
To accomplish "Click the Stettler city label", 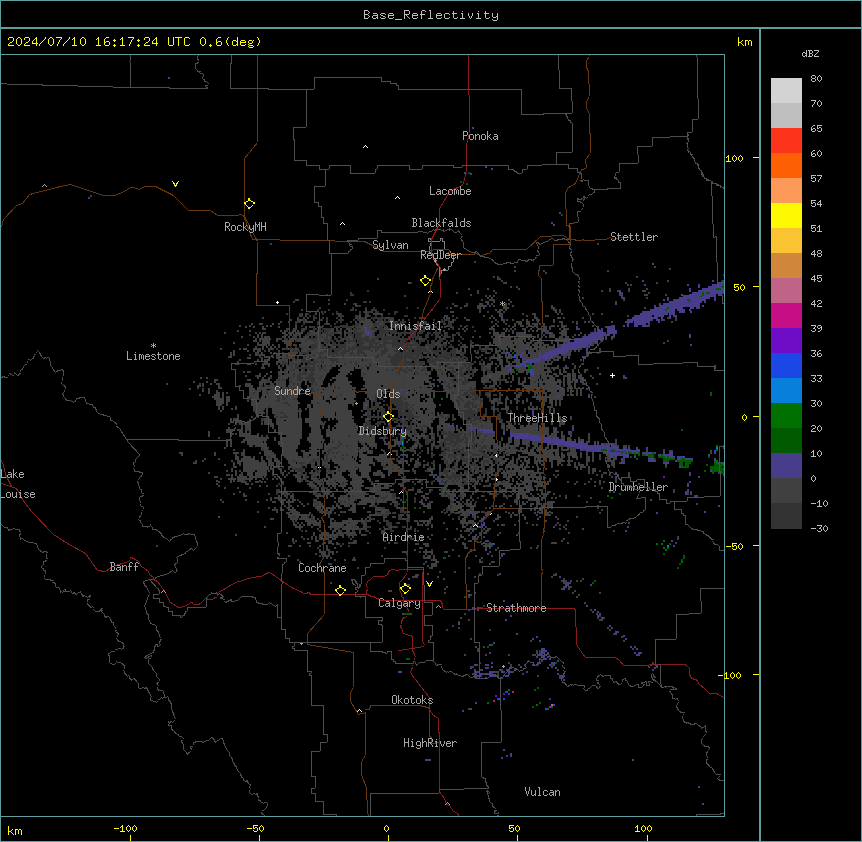I will (x=634, y=237).
